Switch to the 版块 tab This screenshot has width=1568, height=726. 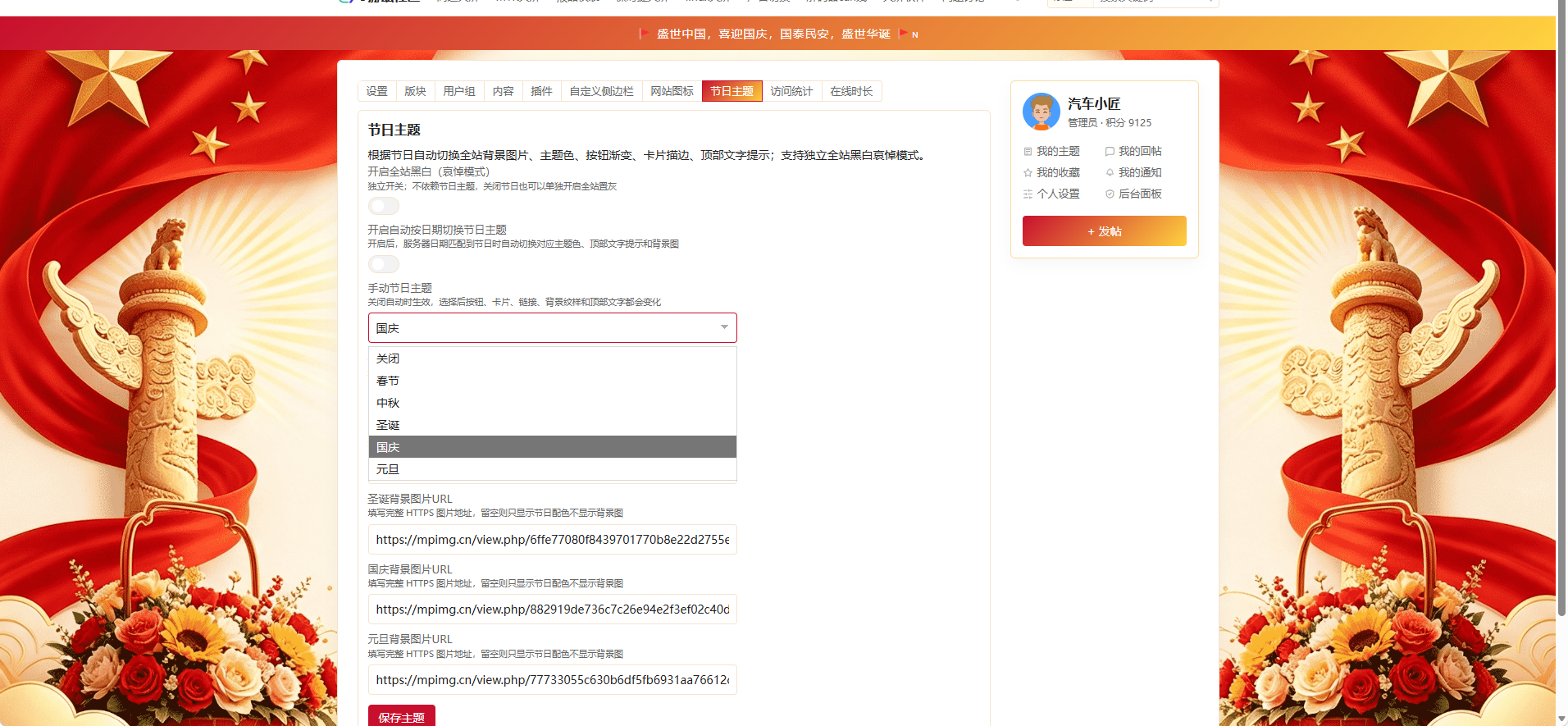point(416,91)
